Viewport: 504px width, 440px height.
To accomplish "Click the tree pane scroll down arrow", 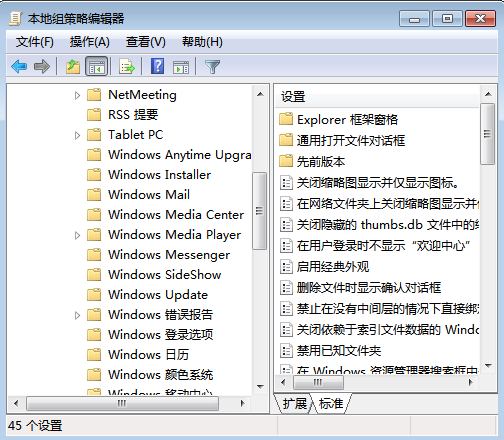I will (260, 387).
